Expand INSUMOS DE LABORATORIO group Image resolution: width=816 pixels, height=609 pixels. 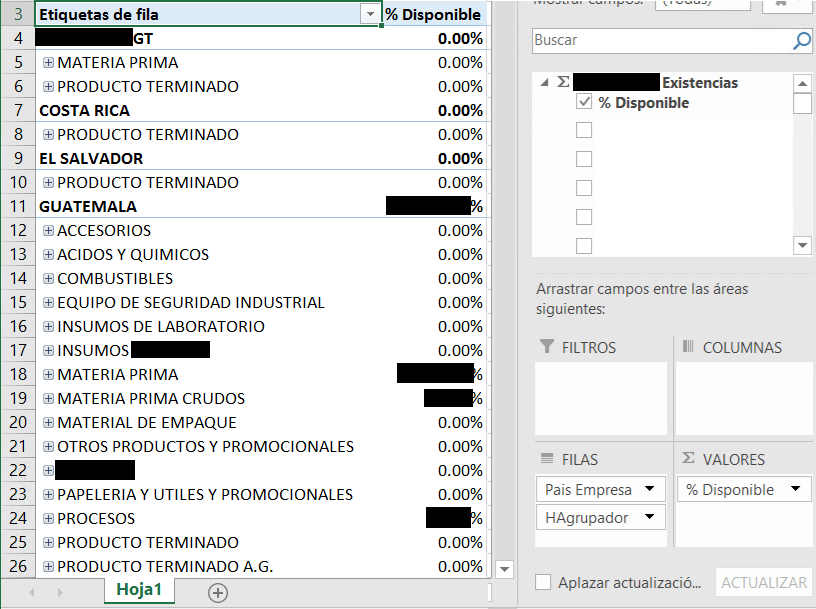tap(48, 326)
